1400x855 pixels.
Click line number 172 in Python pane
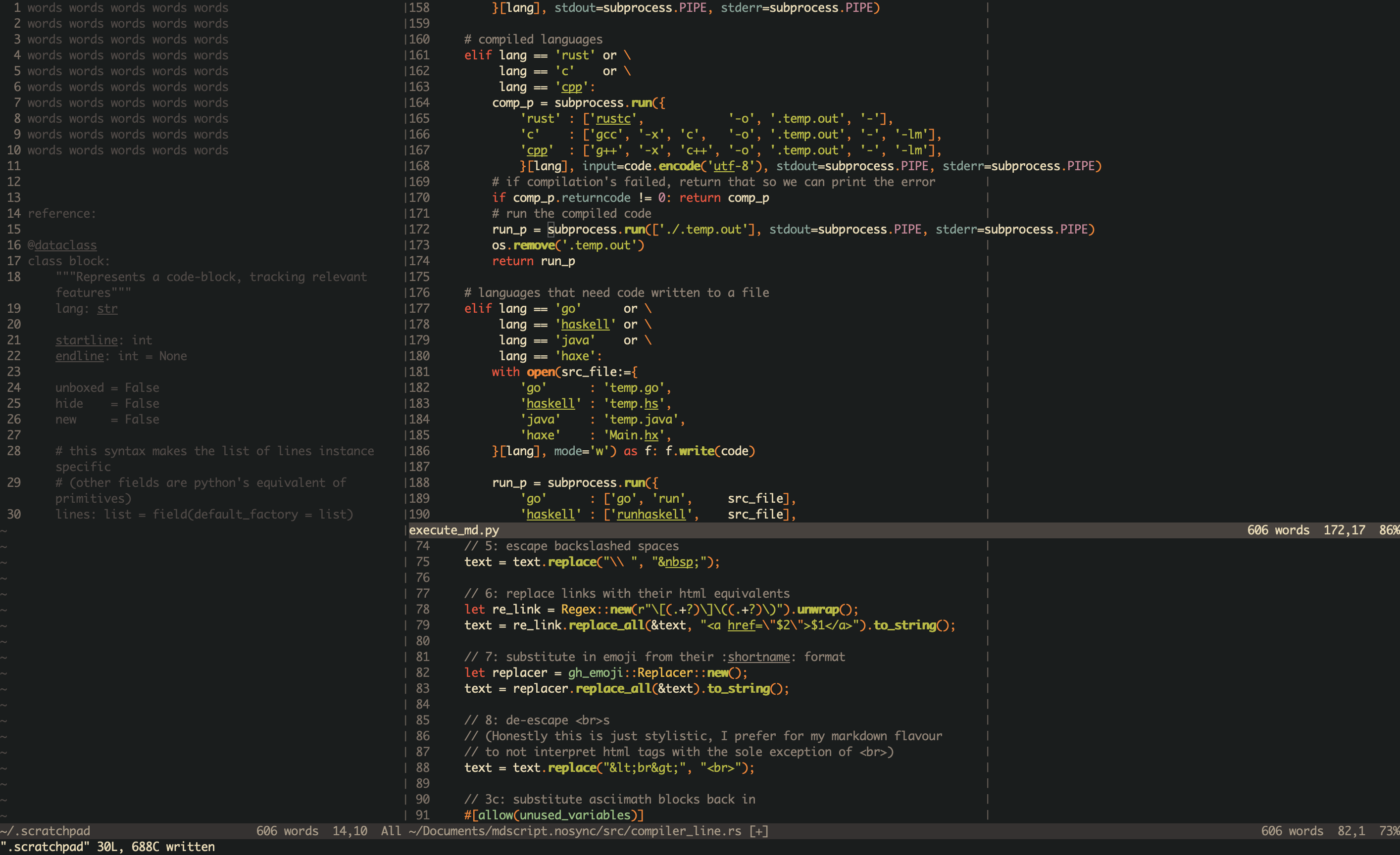[x=419, y=230]
